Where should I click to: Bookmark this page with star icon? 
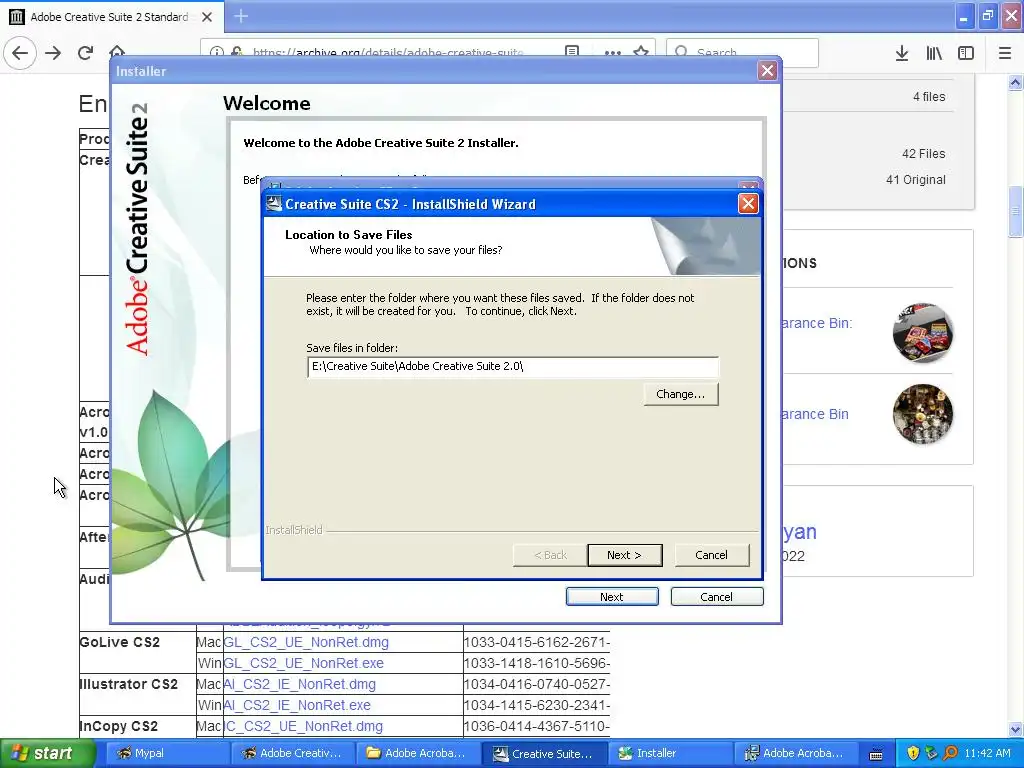[x=641, y=52]
